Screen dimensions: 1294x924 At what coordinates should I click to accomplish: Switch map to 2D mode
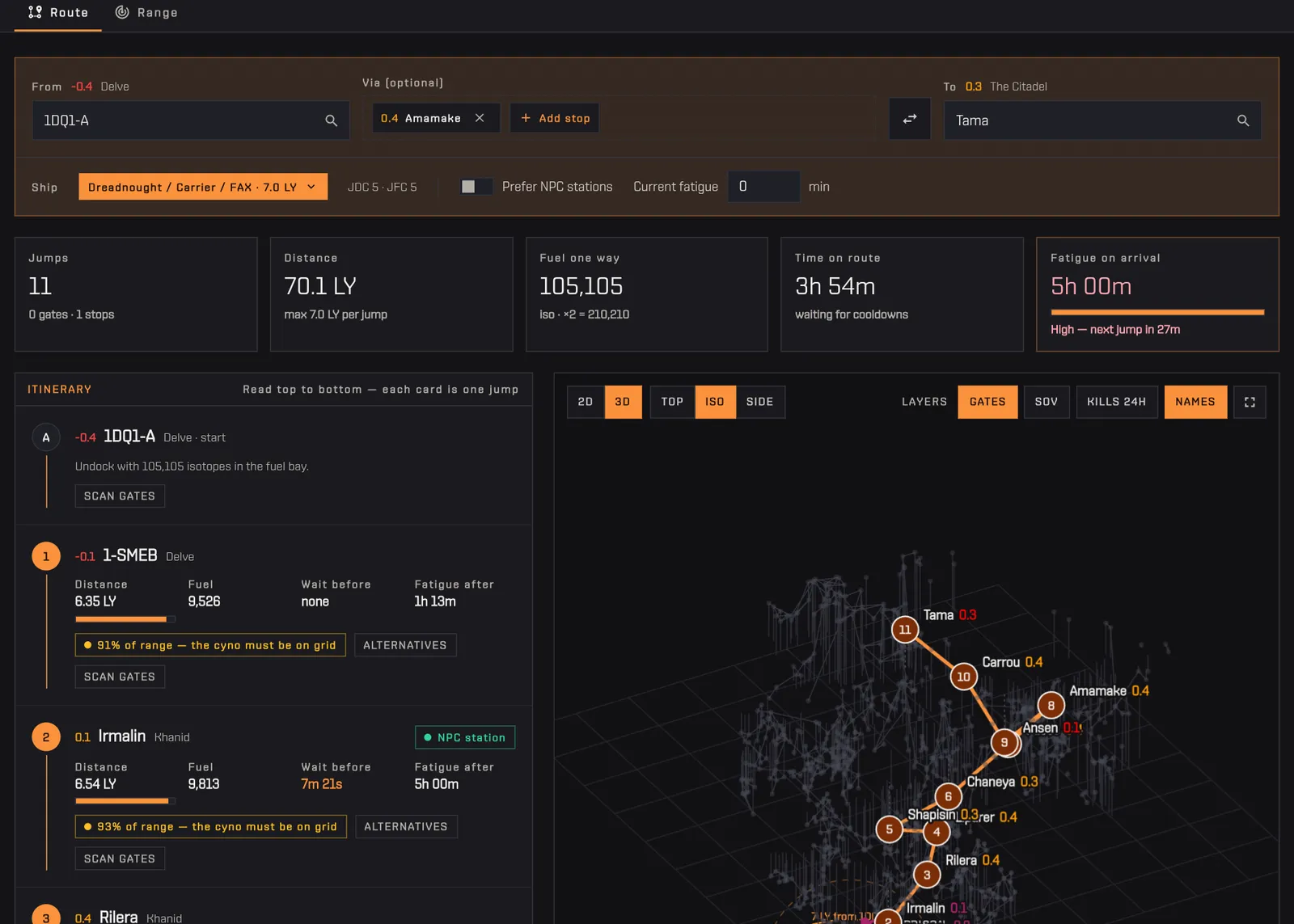[x=586, y=402]
